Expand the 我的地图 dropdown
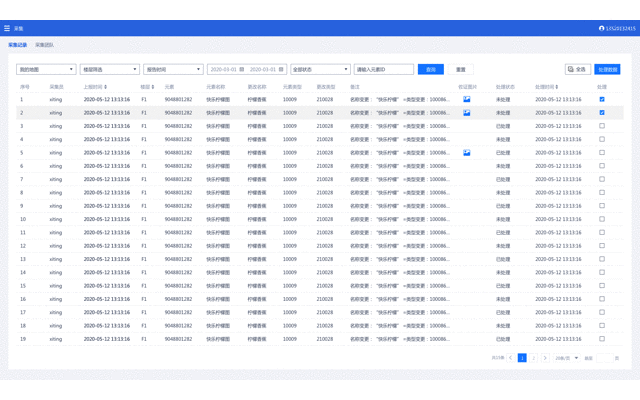Screen dimensions: 640x400 pyautogui.click(x=46, y=70)
